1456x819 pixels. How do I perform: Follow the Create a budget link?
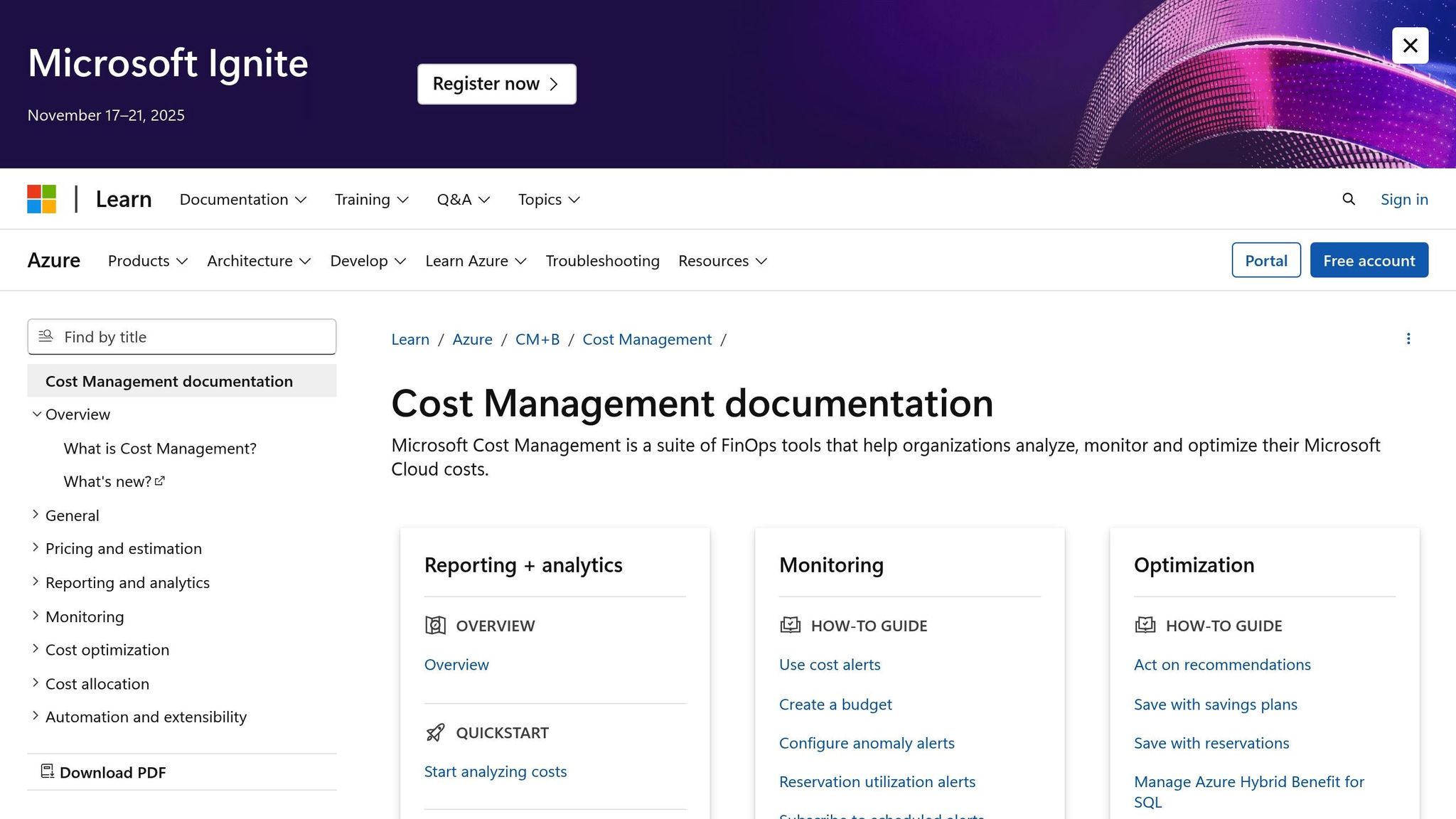click(835, 704)
